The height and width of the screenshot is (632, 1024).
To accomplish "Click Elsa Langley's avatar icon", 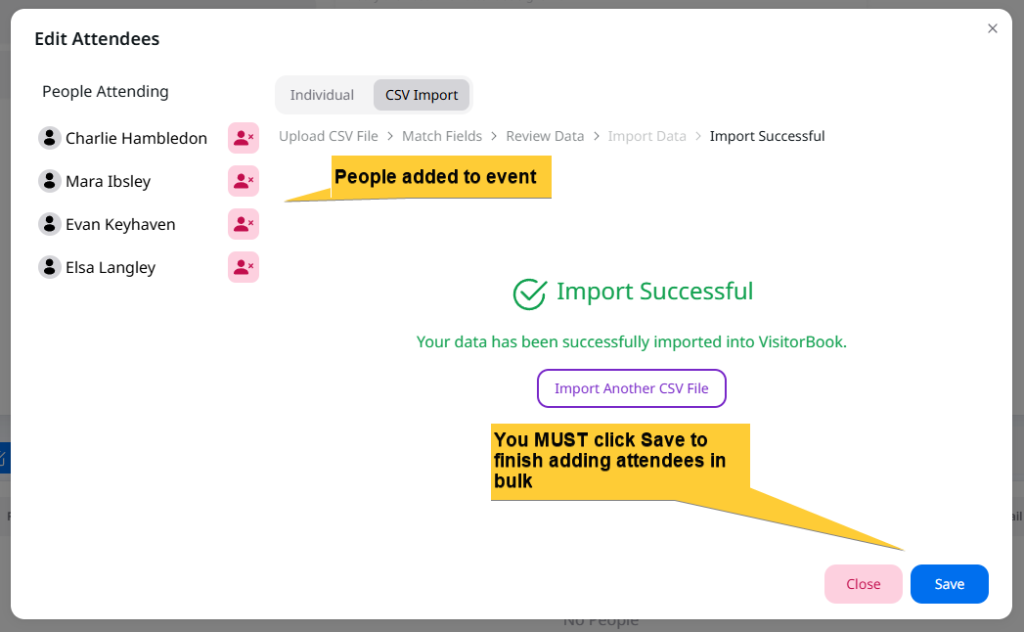I will [x=50, y=267].
